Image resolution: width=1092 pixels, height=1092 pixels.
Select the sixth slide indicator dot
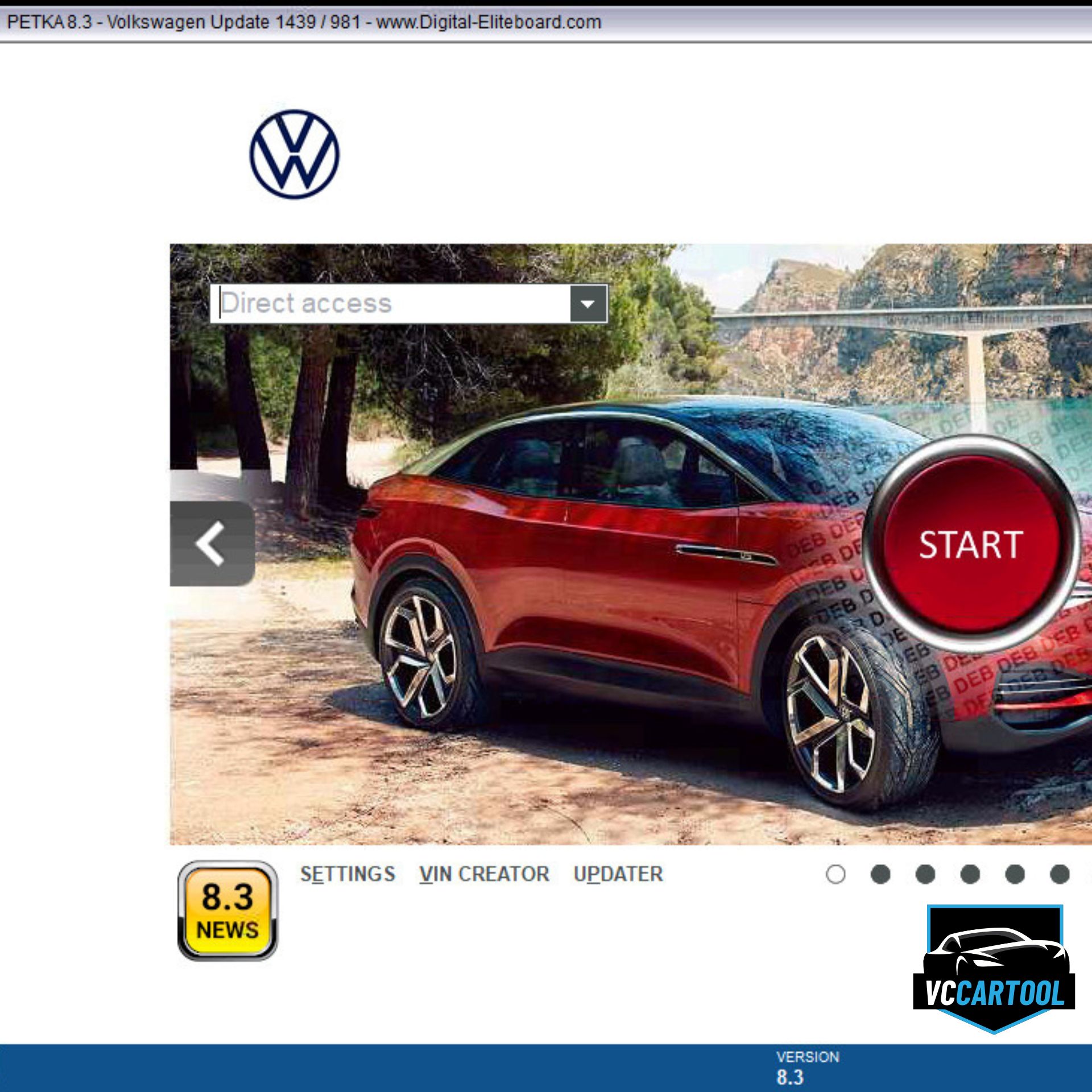pyautogui.click(x=1060, y=874)
